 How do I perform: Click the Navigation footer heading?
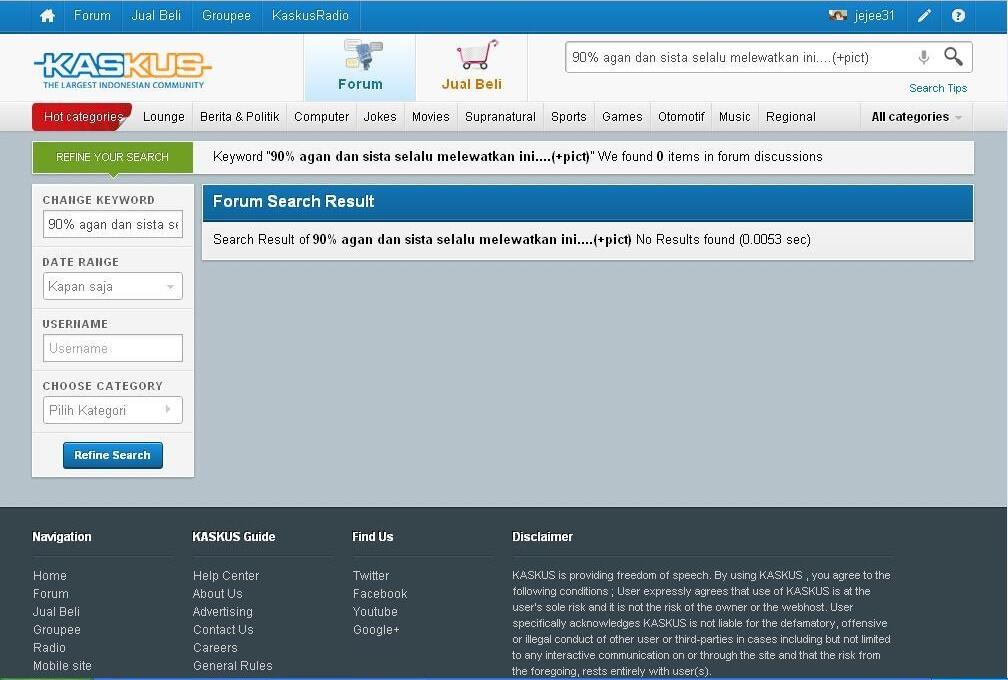pyautogui.click(x=62, y=537)
